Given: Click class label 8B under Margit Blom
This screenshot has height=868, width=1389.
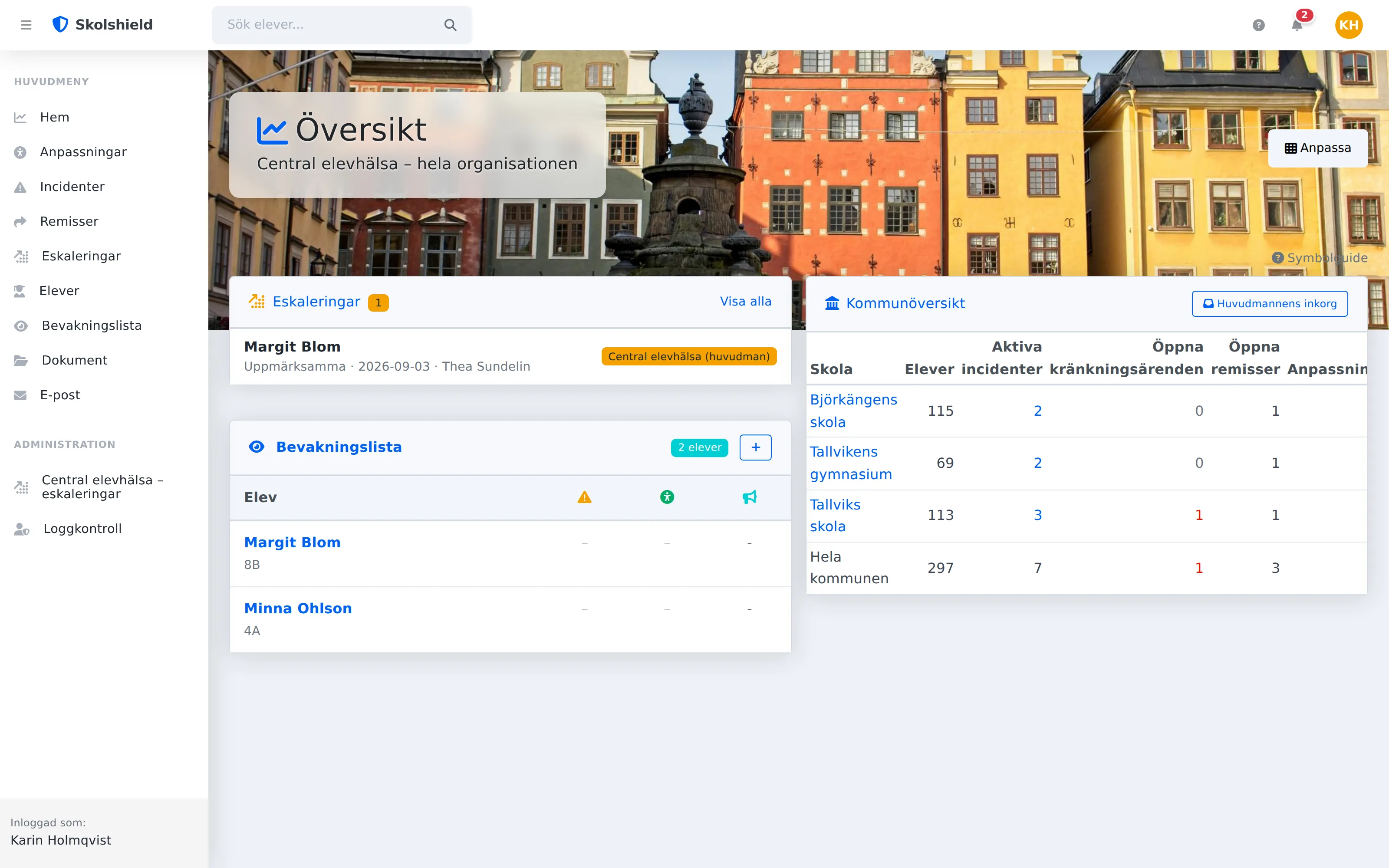Looking at the screenshot, I should coord(252,565).
